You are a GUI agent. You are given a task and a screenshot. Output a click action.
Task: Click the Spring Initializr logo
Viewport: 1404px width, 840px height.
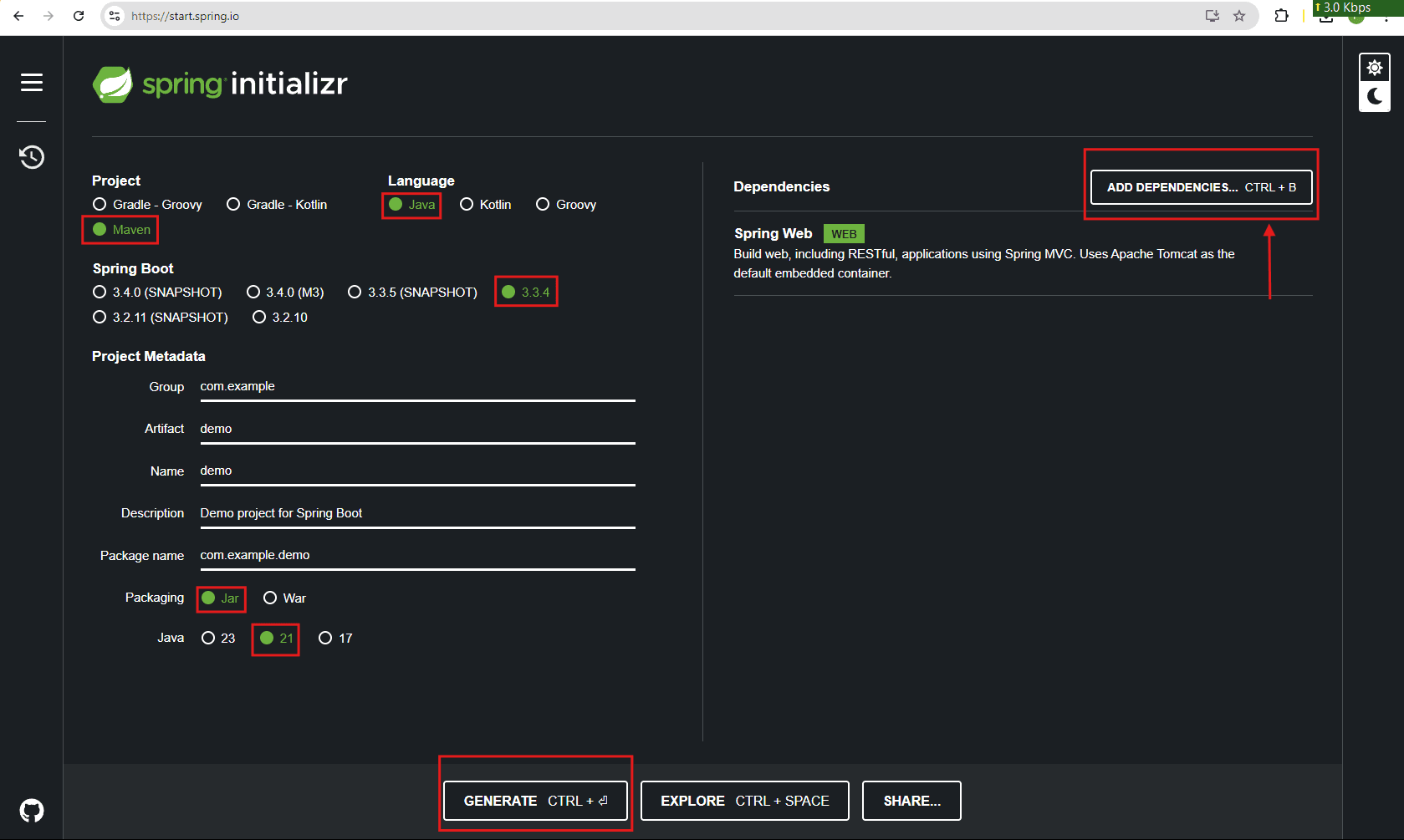click(220, 84)
